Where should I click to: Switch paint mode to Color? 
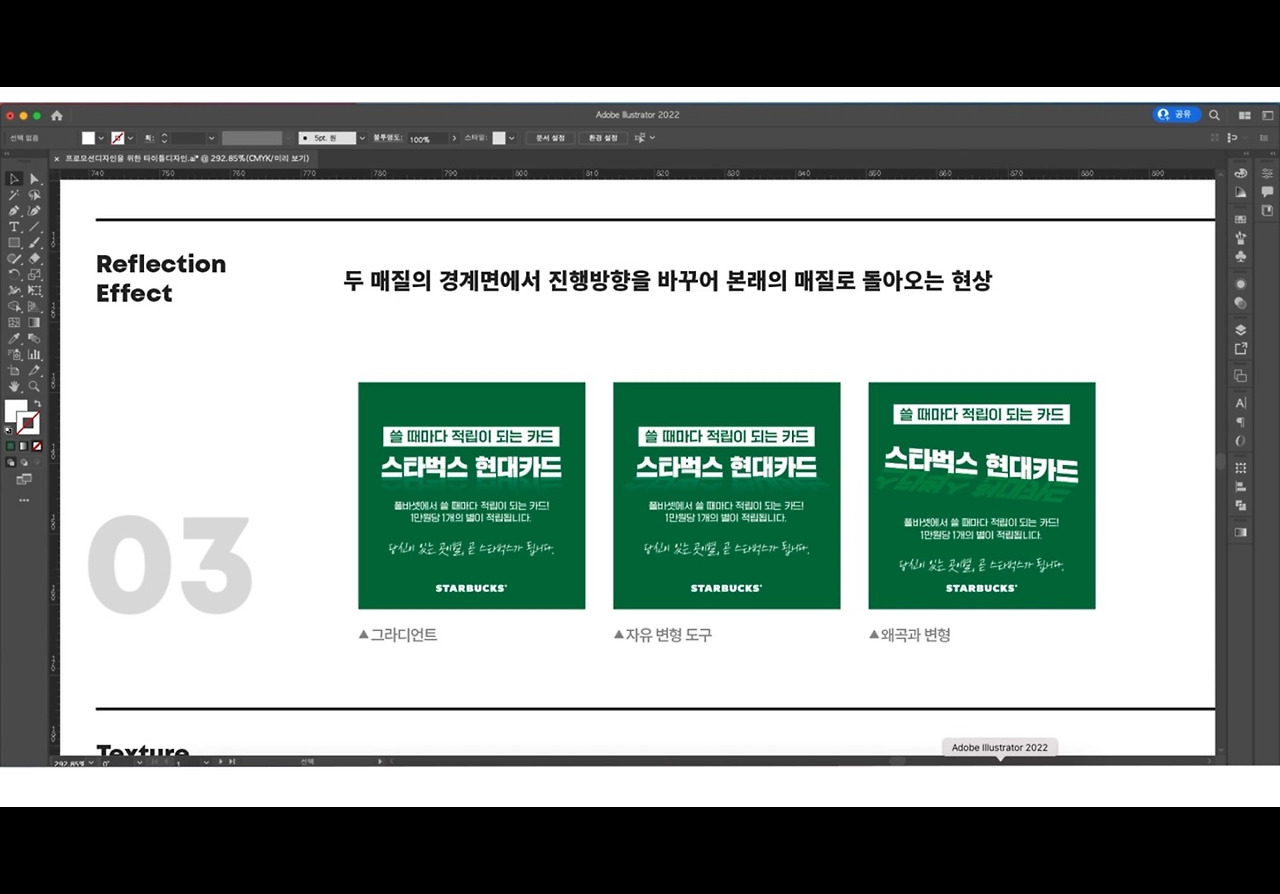11,446
